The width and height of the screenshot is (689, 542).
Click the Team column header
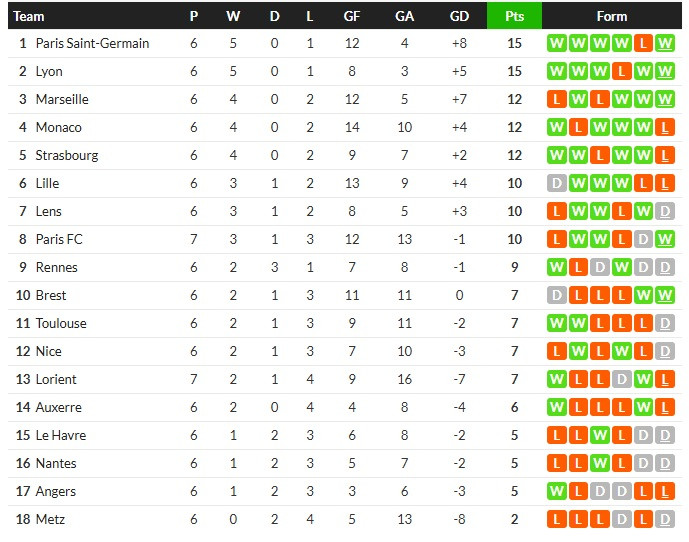(x=30, y=16)
